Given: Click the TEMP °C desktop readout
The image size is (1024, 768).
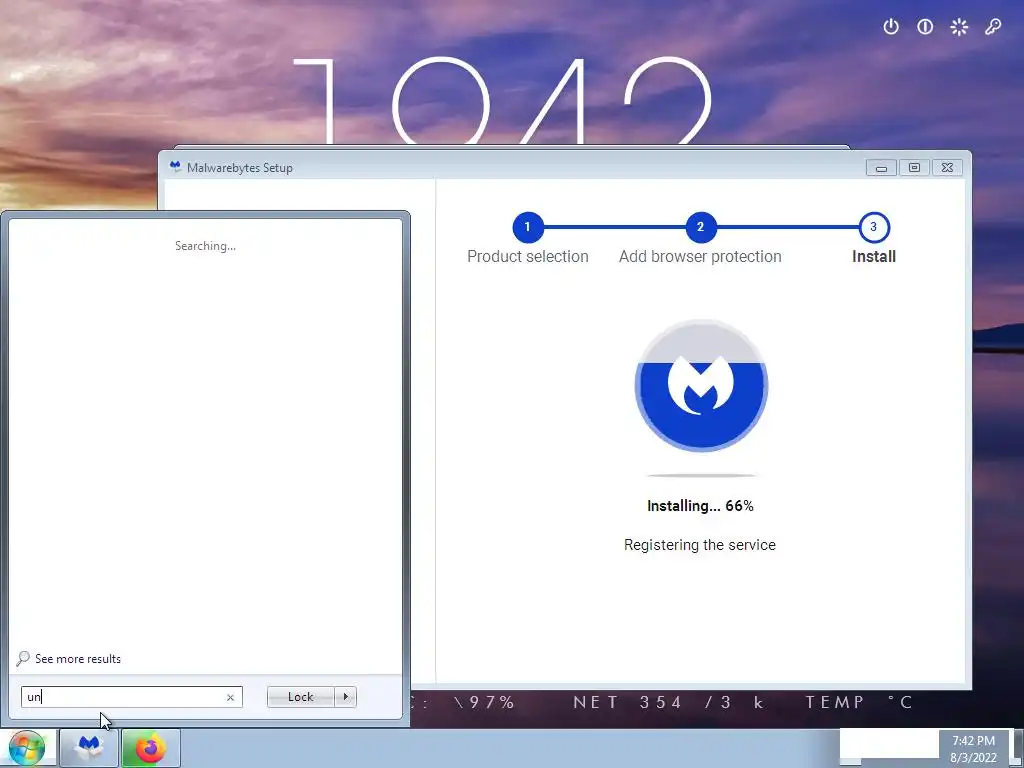Looking at the screenshot, I should 858,702.
